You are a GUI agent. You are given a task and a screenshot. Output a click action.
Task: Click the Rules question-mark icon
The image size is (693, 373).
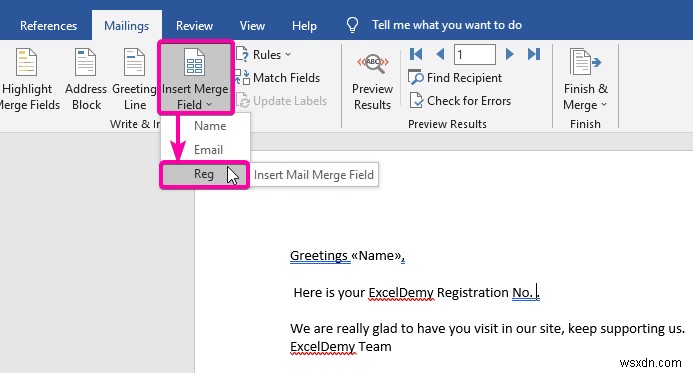pos(242,54)
